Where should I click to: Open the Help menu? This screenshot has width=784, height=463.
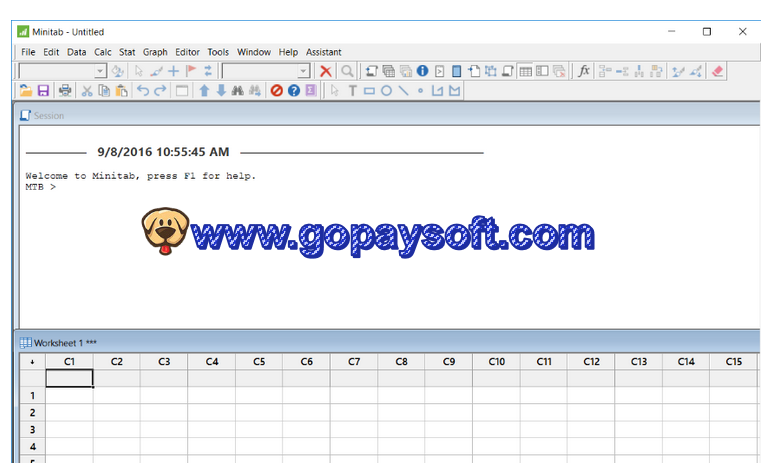[x=288, y=52]
